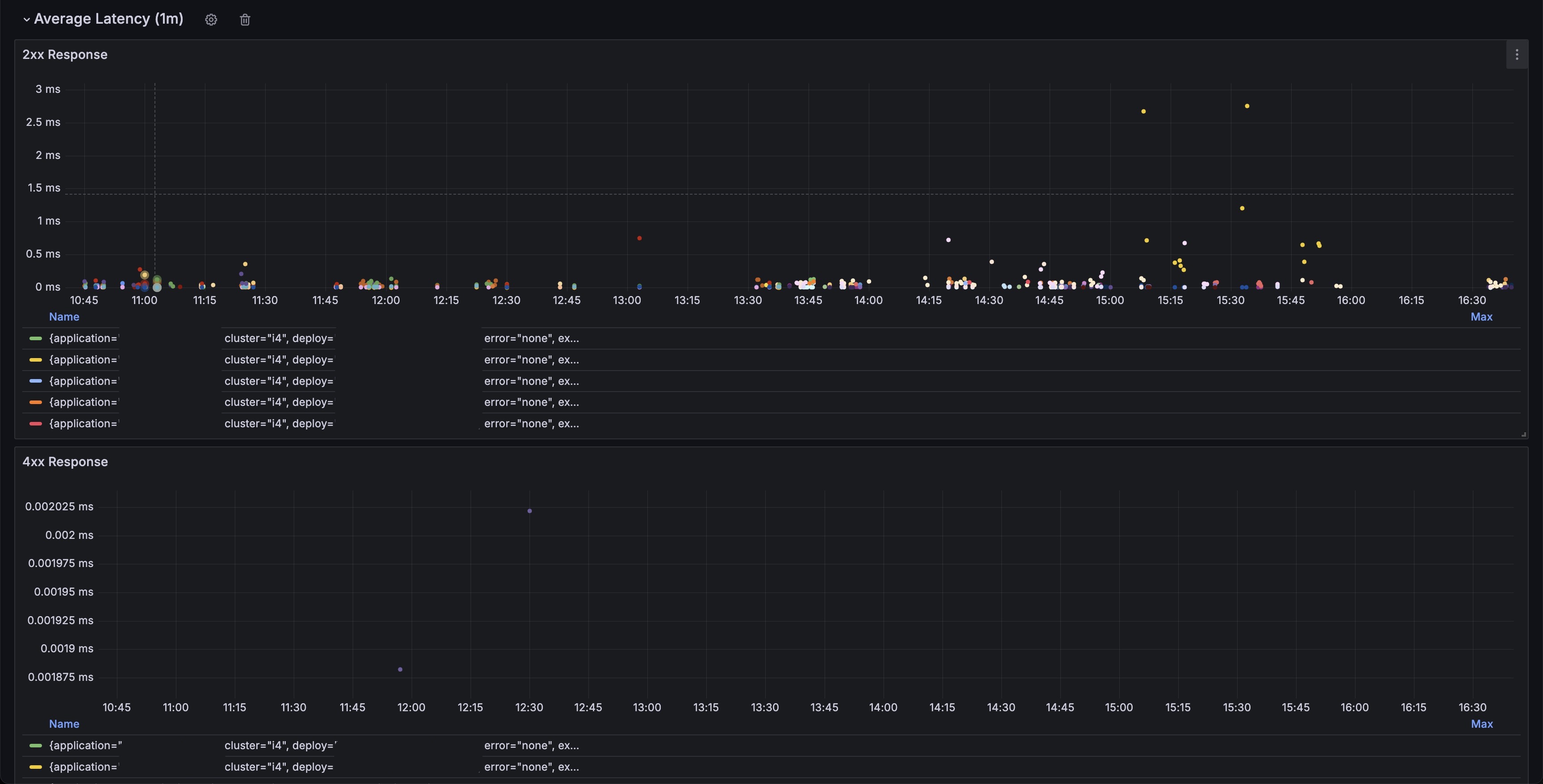Viewport: 1543px width, 784px height.
Task: Toggle green series in 2xx Response legend
Action: pyautogui.click(x=83, y=338)
